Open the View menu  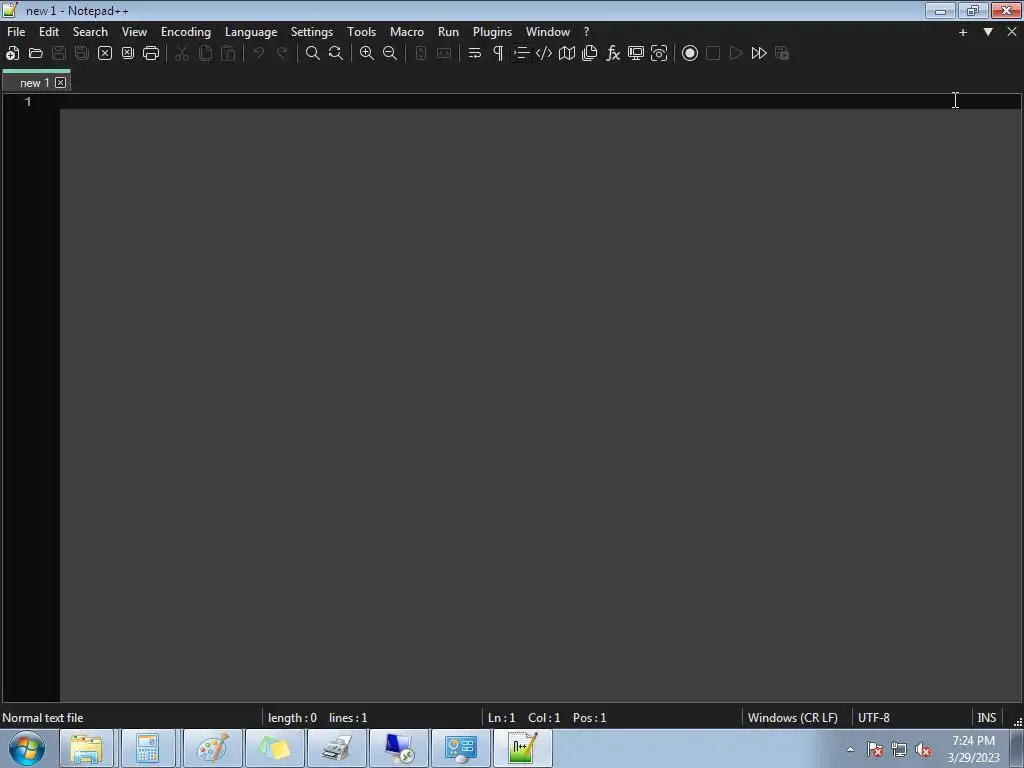pos(135,32)
